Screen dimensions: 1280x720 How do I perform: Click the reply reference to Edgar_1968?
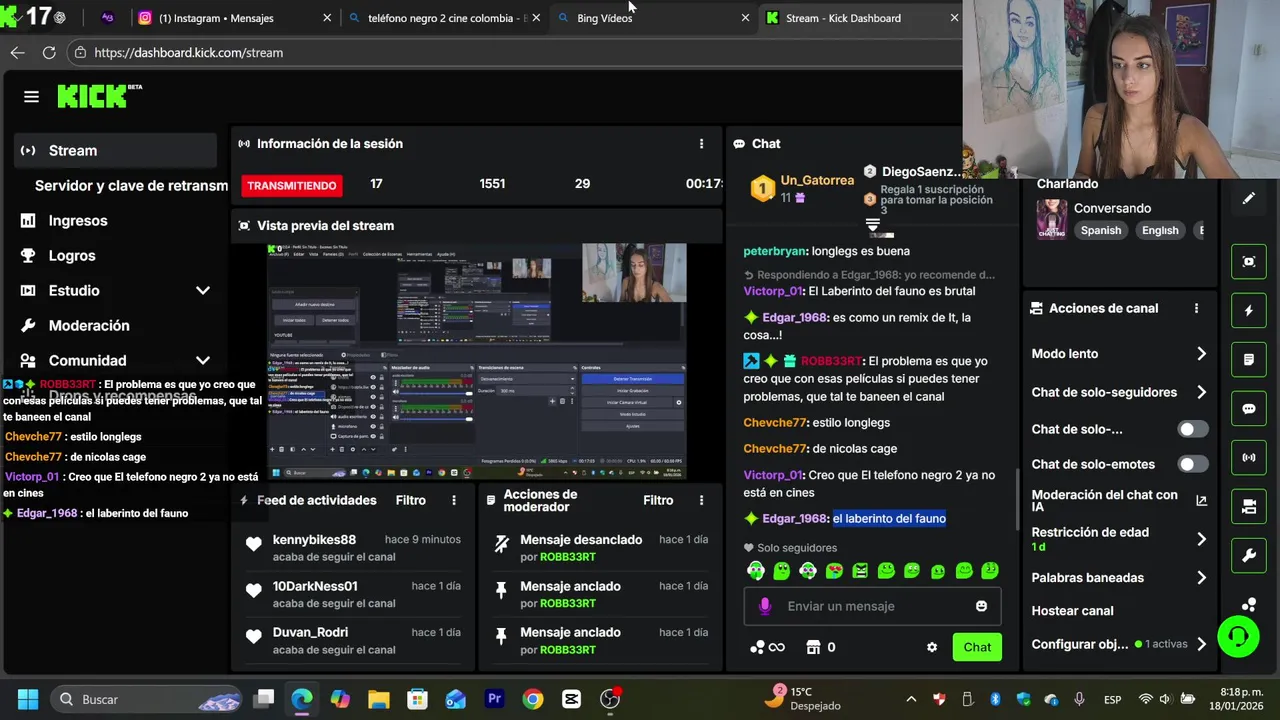coord(869,275)
